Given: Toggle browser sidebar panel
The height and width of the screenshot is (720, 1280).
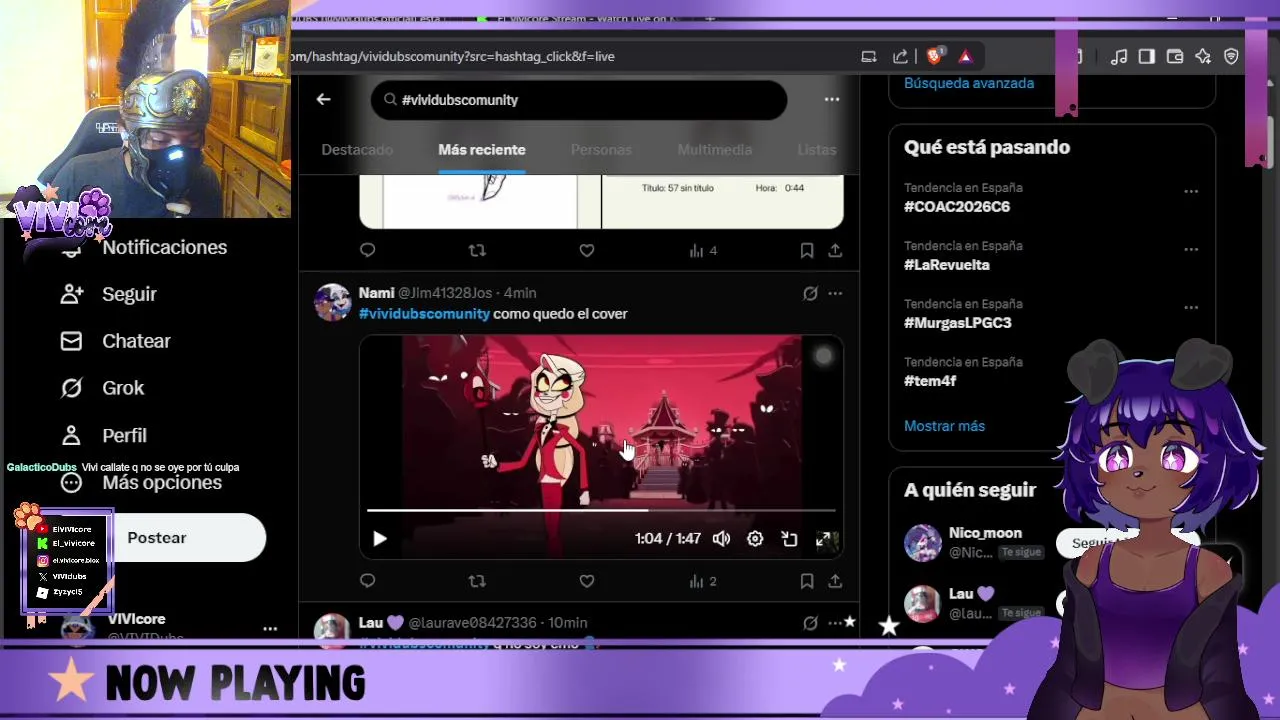Looking at the screenshot, I should pyautogui.click(x=1147, y=57).
